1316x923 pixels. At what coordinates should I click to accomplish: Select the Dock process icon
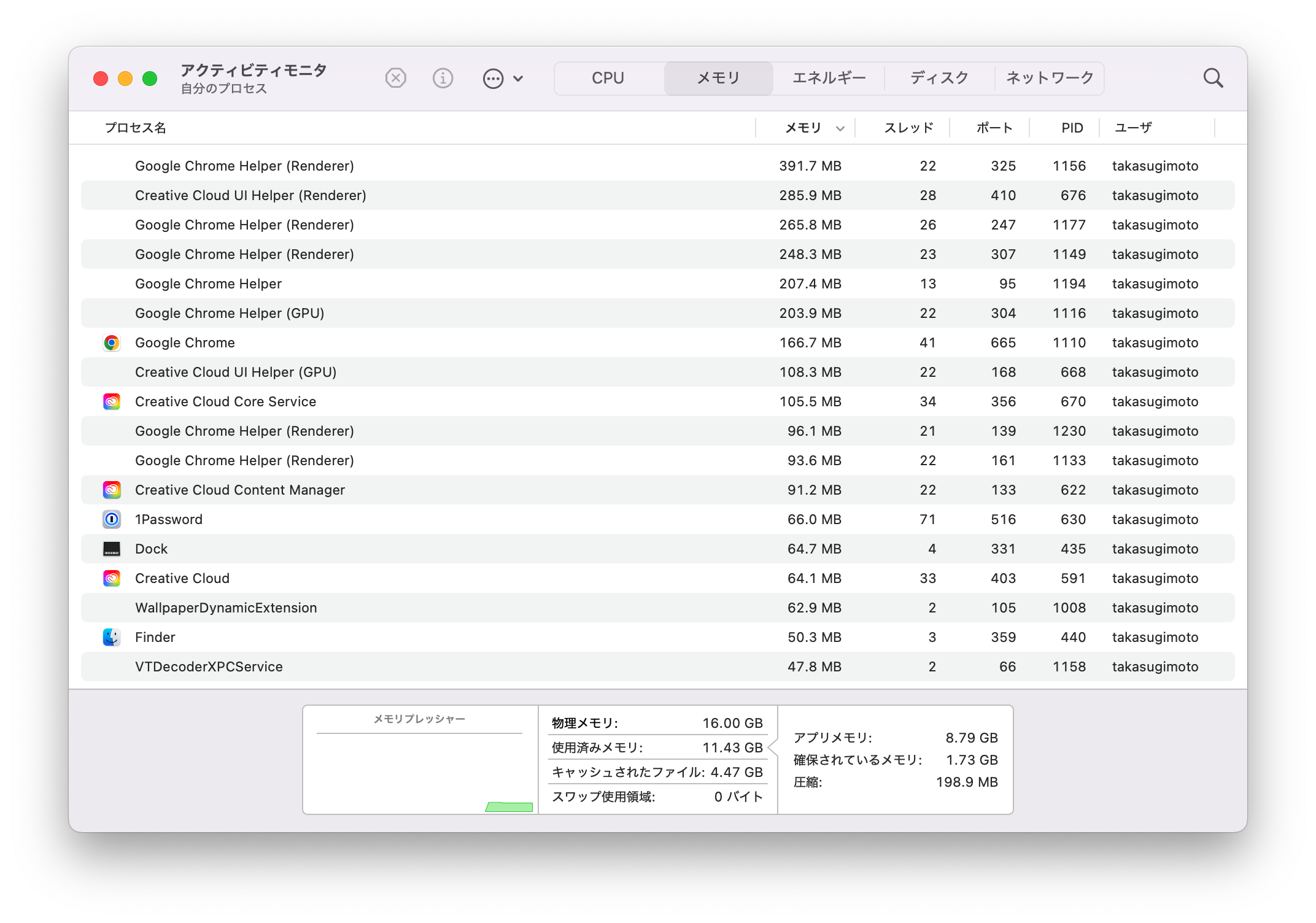(x=111, y=549)
